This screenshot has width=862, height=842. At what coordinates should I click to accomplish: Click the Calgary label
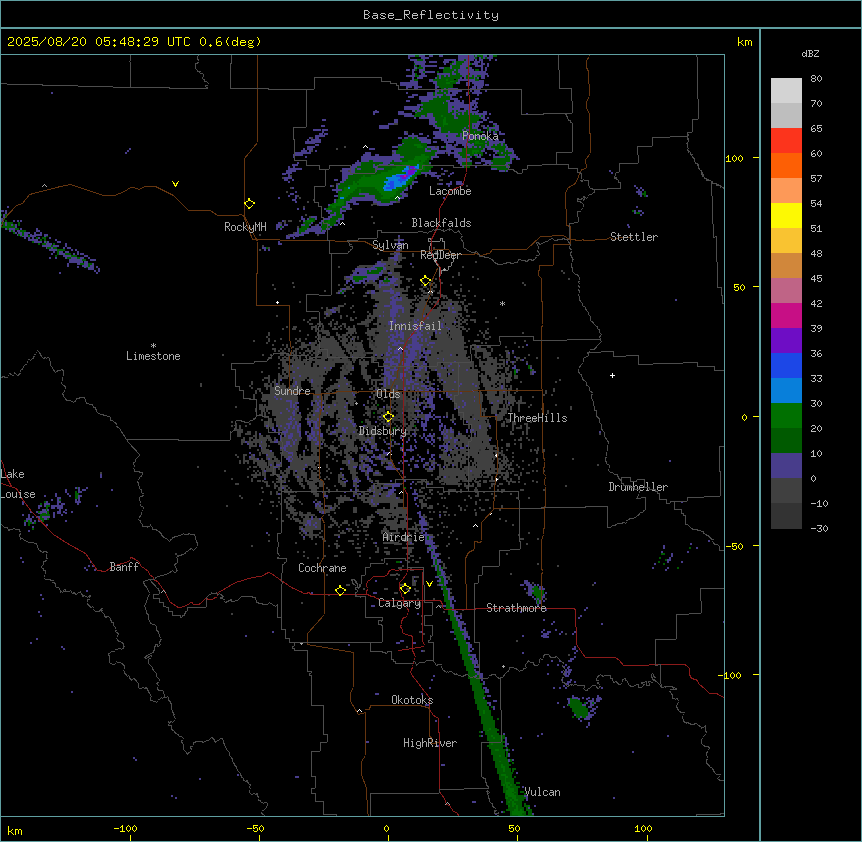coord(399,603)
